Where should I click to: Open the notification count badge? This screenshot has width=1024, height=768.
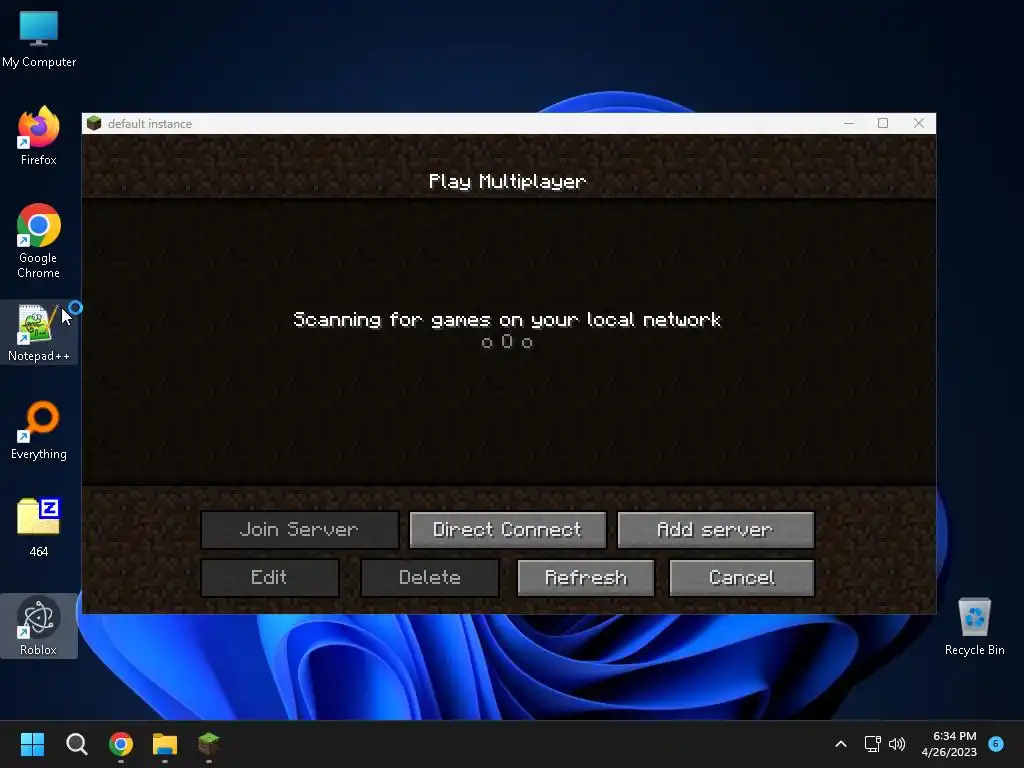point(996,743)
